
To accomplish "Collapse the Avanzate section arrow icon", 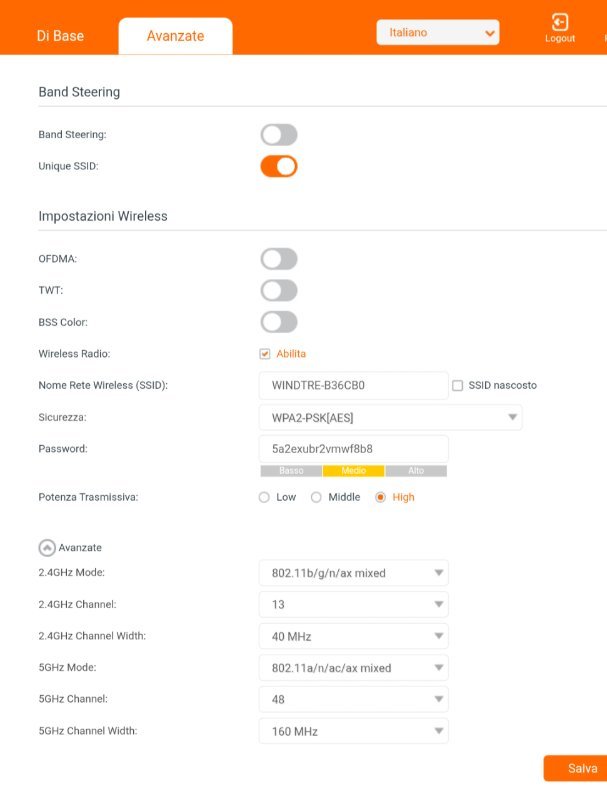I will coord(47,548).
